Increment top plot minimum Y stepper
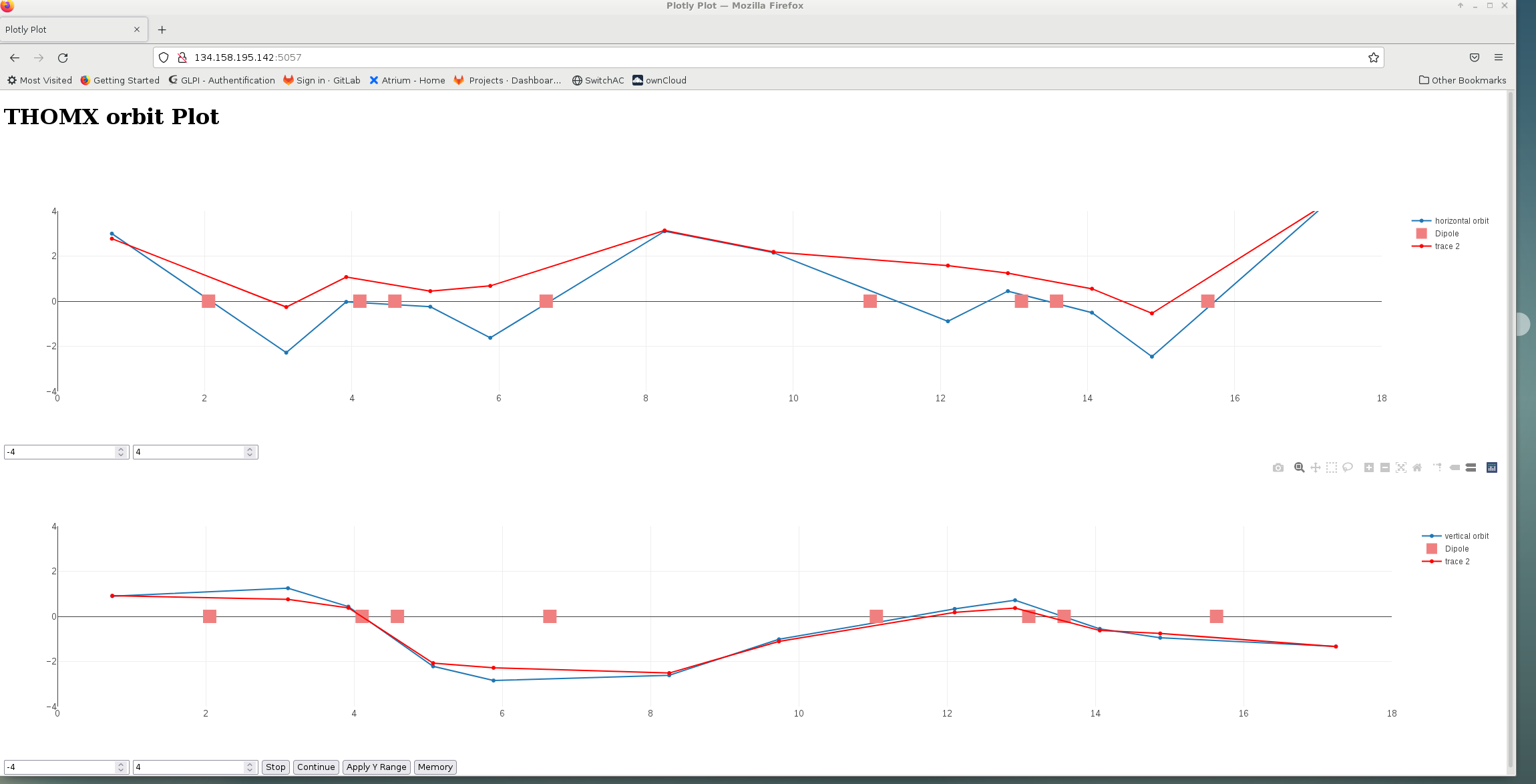The width and height of the screenshot is (1536, 784). (x=121, y=449)
